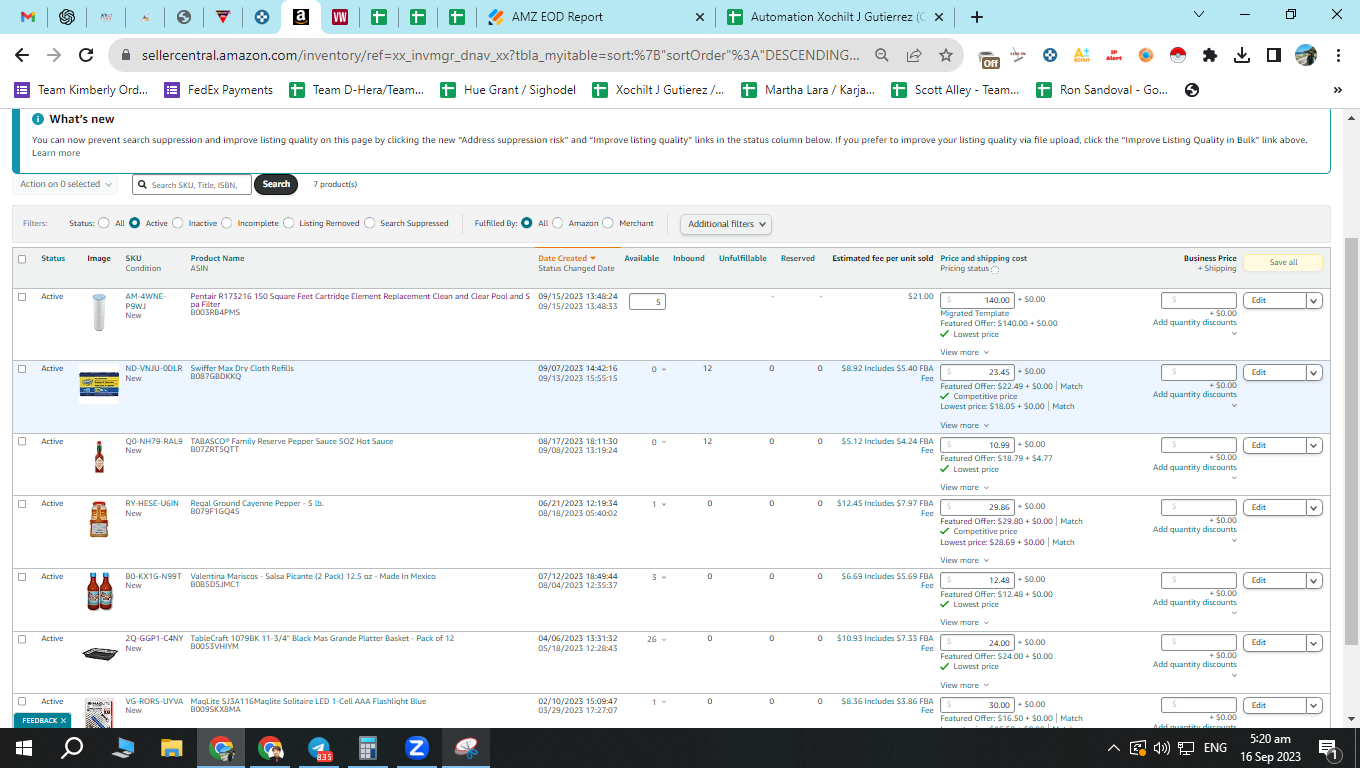Click Add quantity discounts for Pentair row
This screenshot has width=1360, height=768.
pos(1194,322)
